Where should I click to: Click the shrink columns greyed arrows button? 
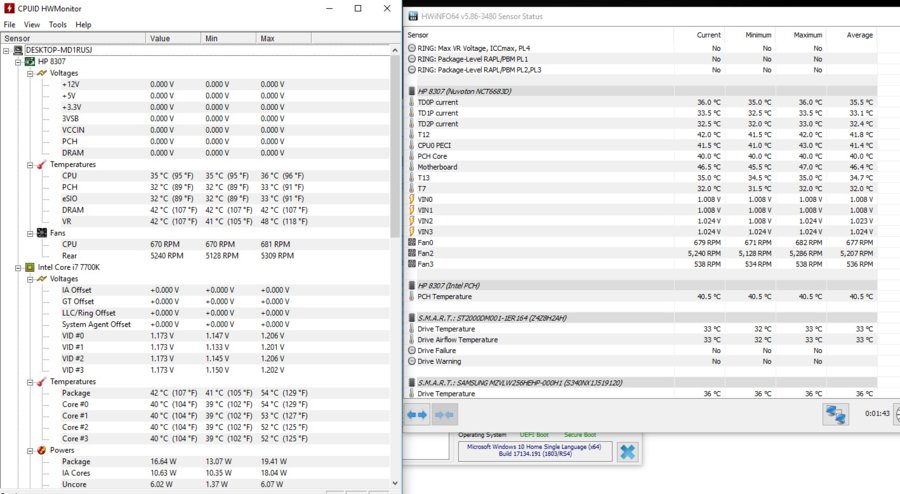pyautogui.click(x=445, y=413)
